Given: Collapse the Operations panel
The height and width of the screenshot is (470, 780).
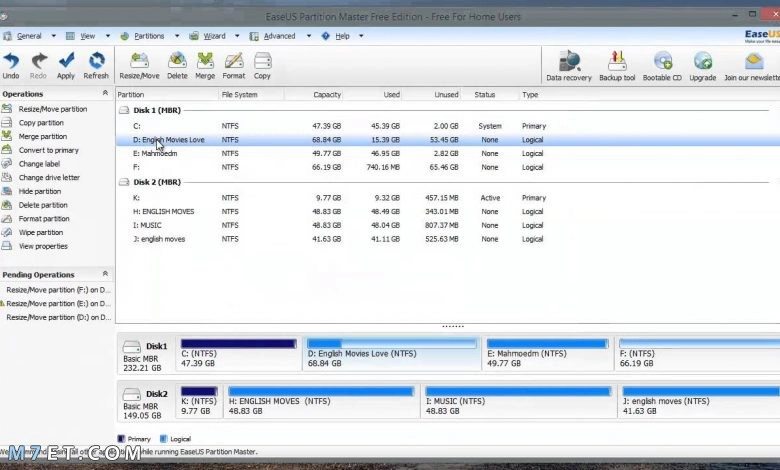Looking at the screenshot, I should (105, 93).
